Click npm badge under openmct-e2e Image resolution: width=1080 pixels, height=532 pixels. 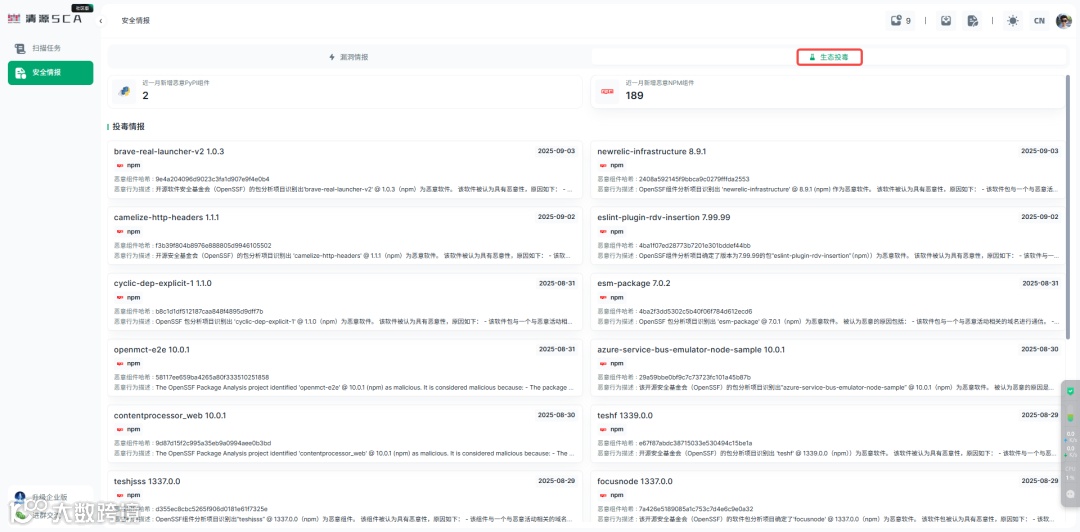point(128,364)
